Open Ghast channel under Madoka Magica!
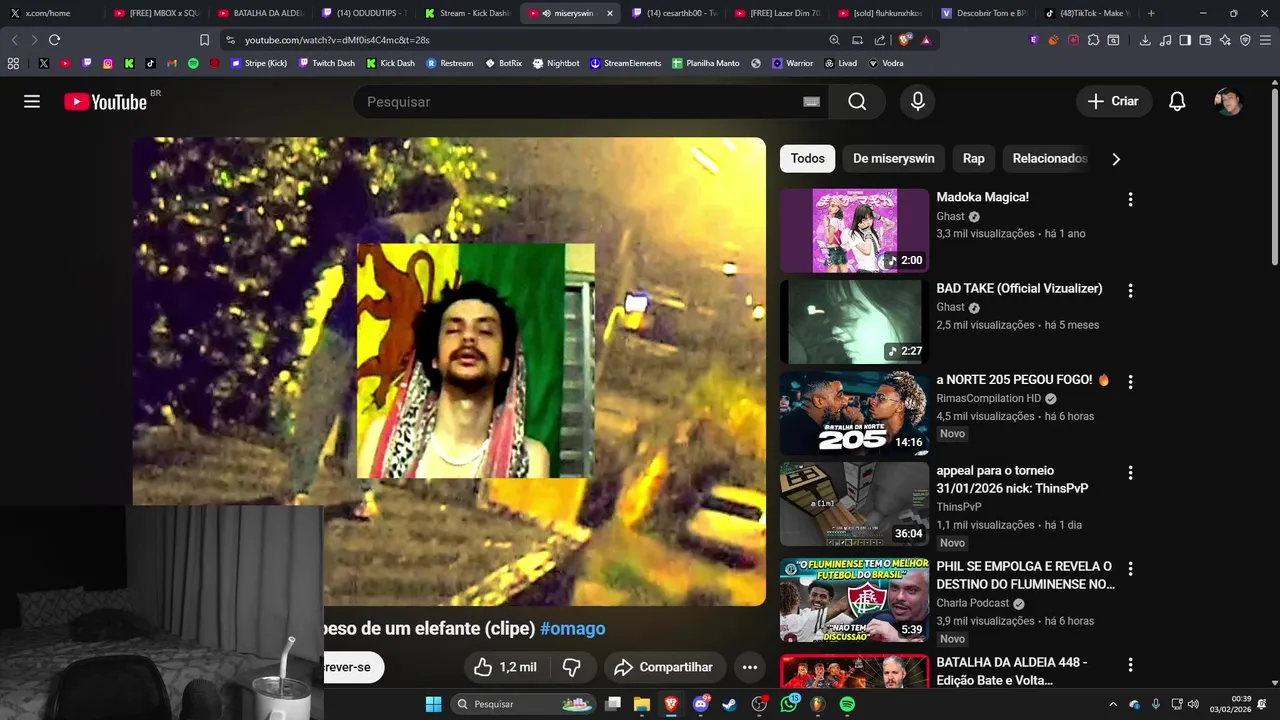The height and width of the screenshot is (720, 1280). coord(950,216)
